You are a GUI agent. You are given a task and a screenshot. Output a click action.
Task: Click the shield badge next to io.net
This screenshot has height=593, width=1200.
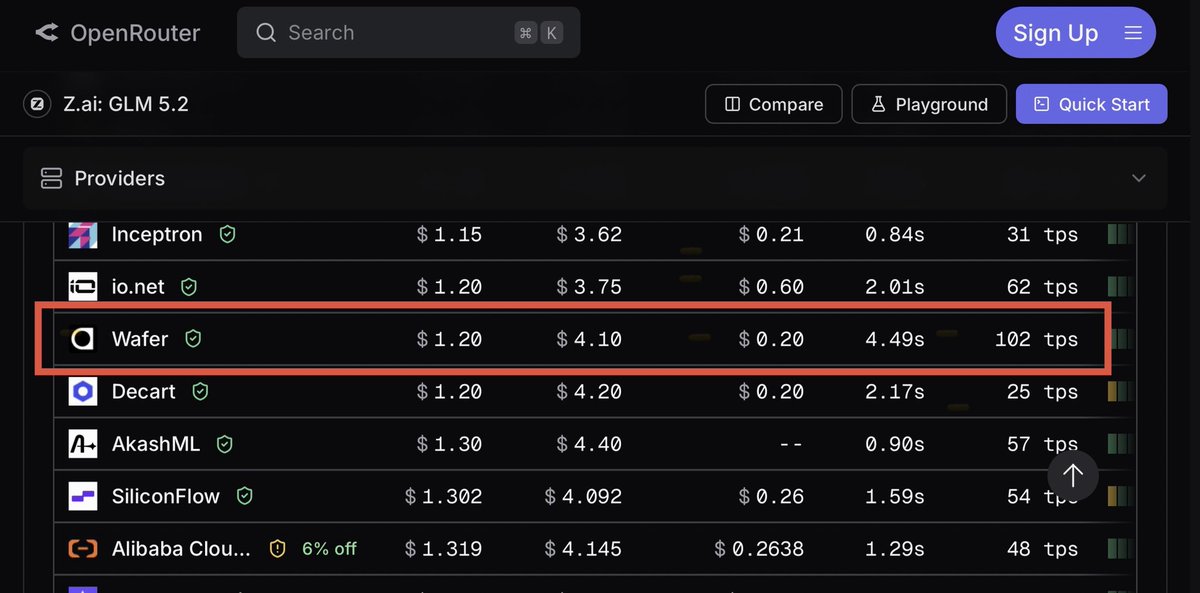click(x=189, y=287)
